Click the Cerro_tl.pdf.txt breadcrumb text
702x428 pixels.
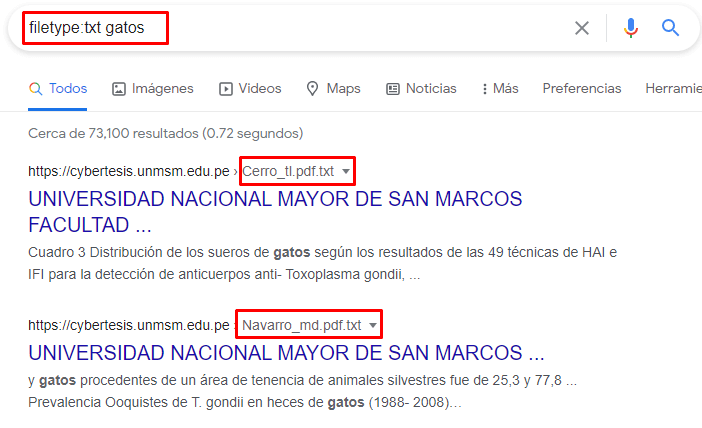(x=288, y=171)
